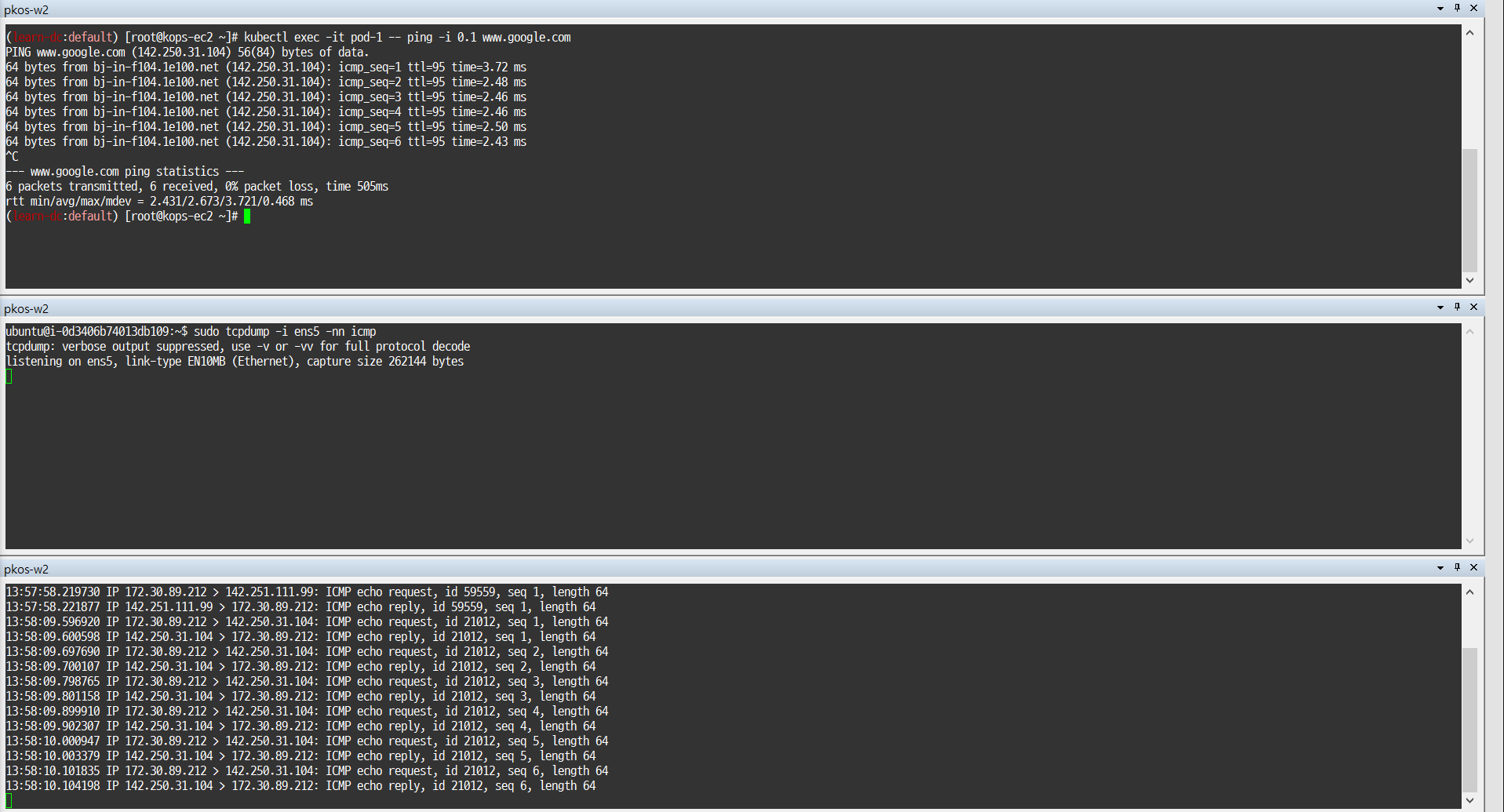Image resolution: width=1504 pixels, height=812 pixels.
Task: Toggle the pin icon on the top pkos-w2 pane
Action: point(1457,9)
